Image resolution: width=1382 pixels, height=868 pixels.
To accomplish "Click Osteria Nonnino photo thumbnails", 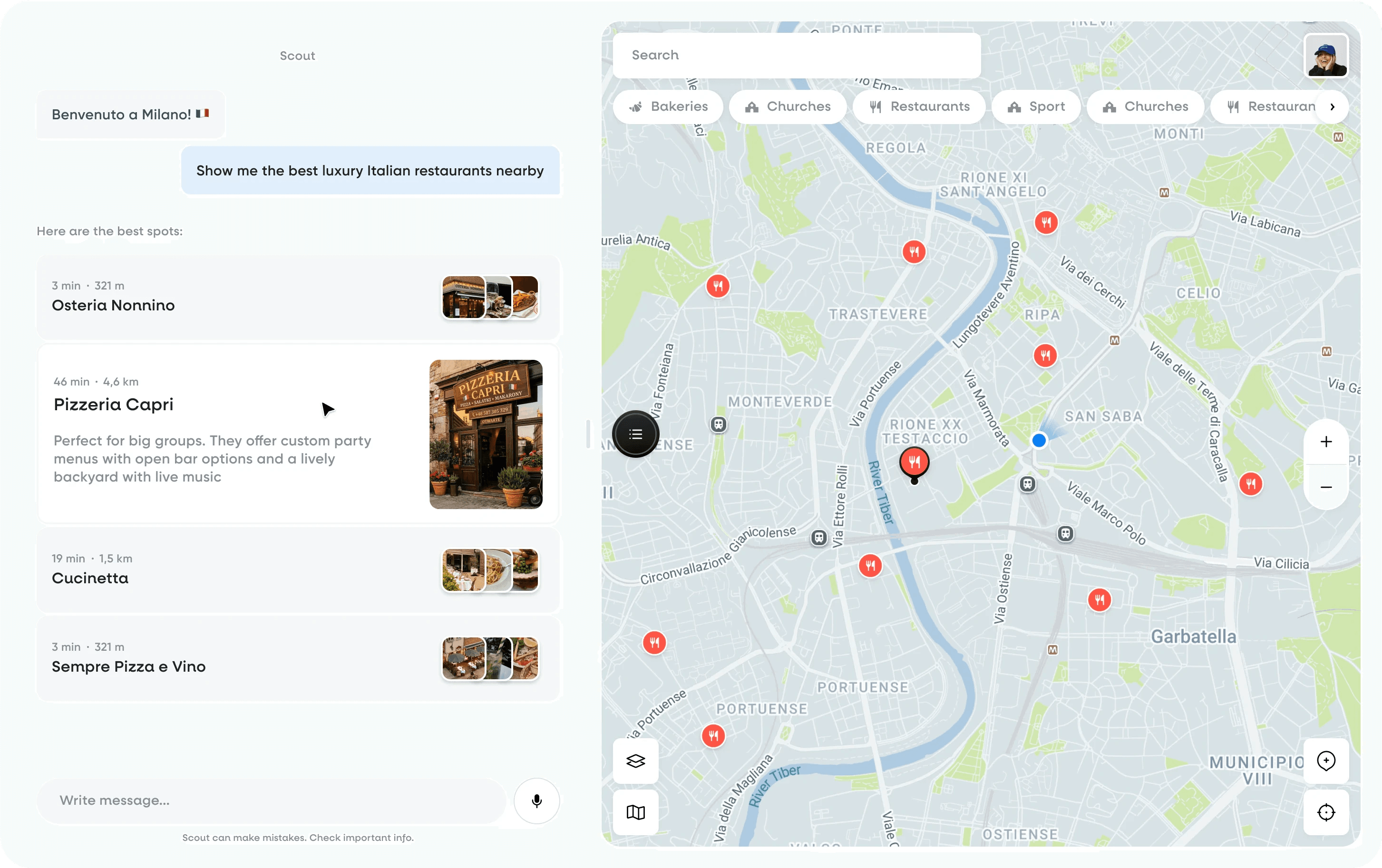I will (x=490, y=297).
